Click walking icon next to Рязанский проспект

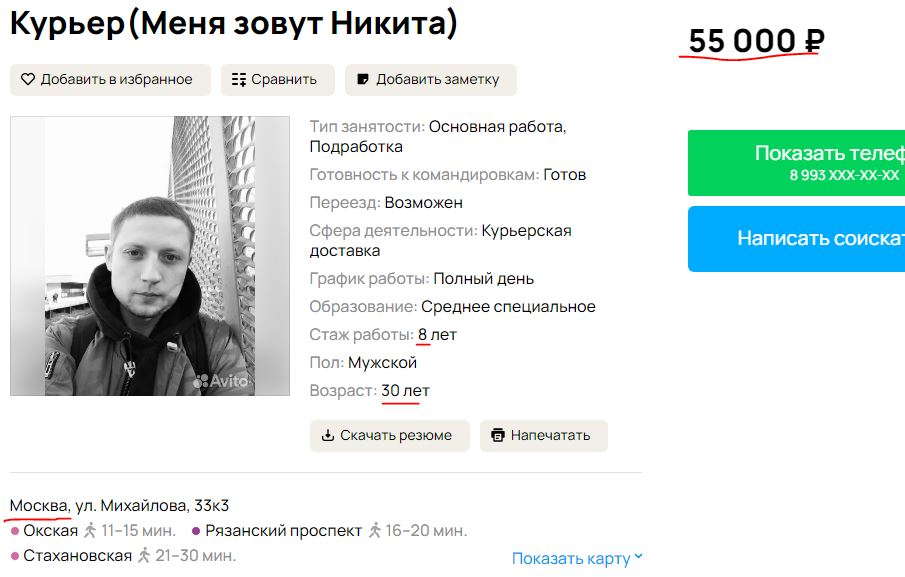tap(375, 531)
